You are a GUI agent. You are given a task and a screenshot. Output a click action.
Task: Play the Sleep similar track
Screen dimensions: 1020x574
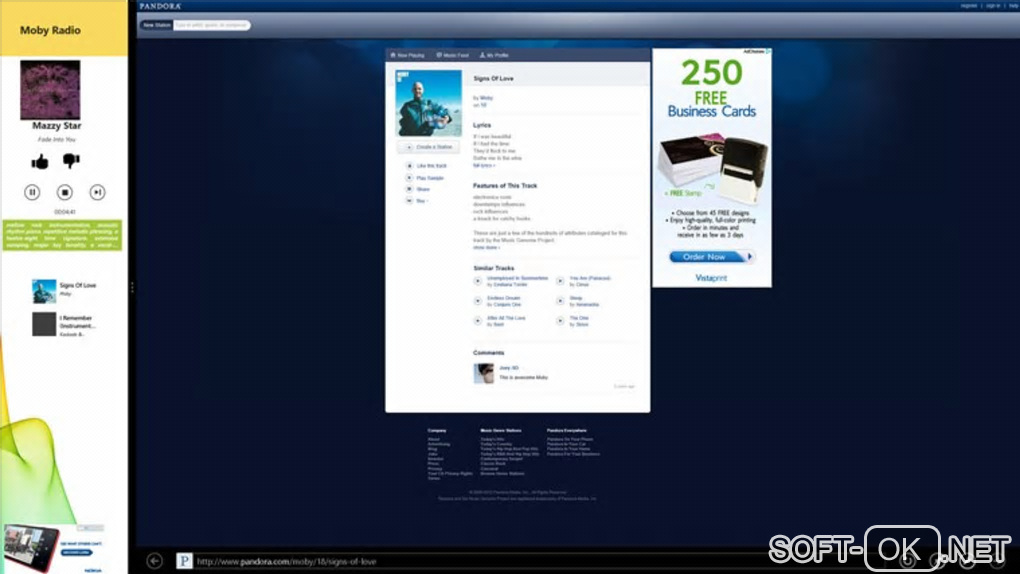[560, 301]
